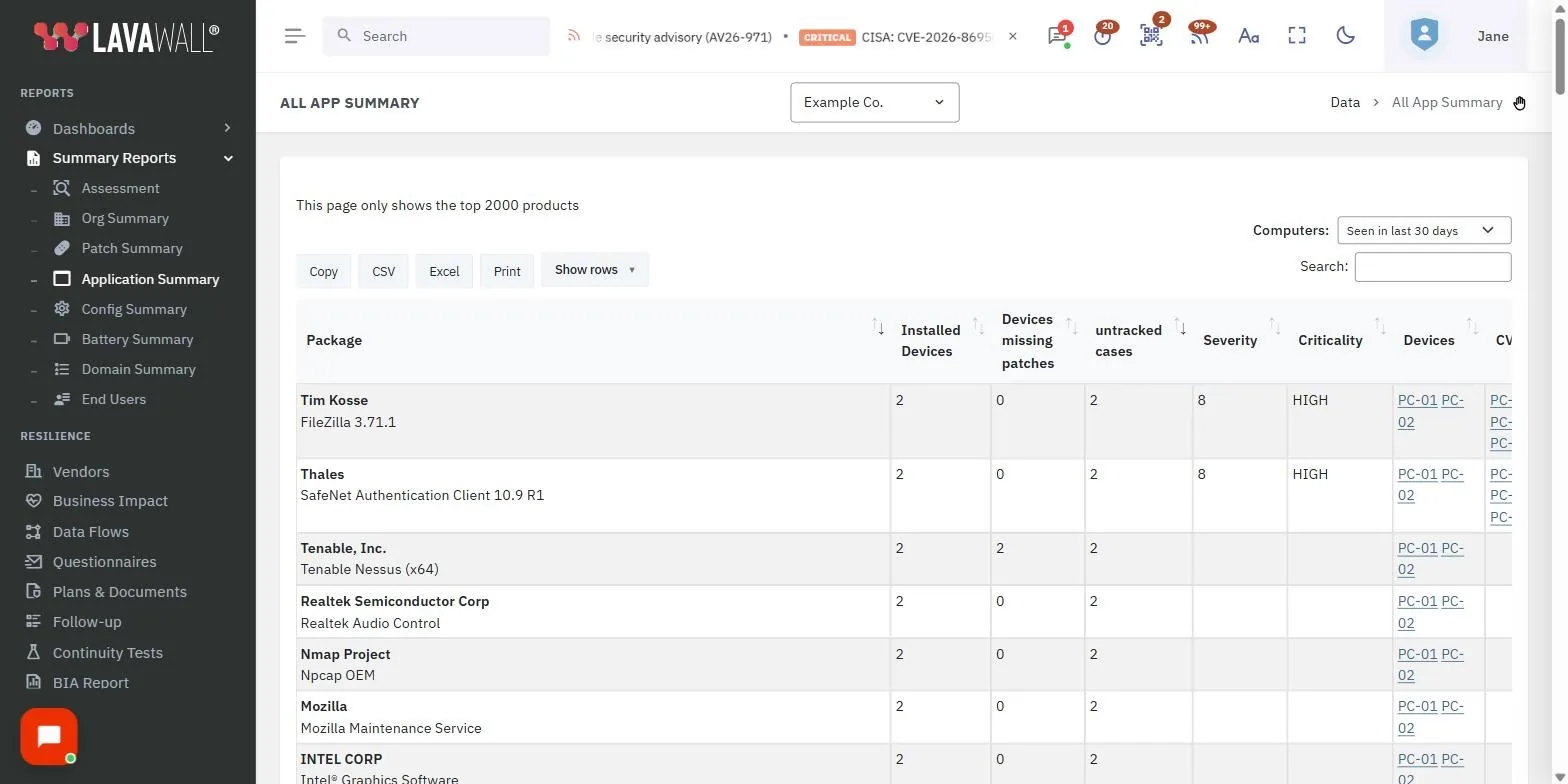Image resolution: width=1568 pixels, height=784 pixels.
Task: Export the table with the CSV button
Action: pyautogui.click(x=383, y=271)
